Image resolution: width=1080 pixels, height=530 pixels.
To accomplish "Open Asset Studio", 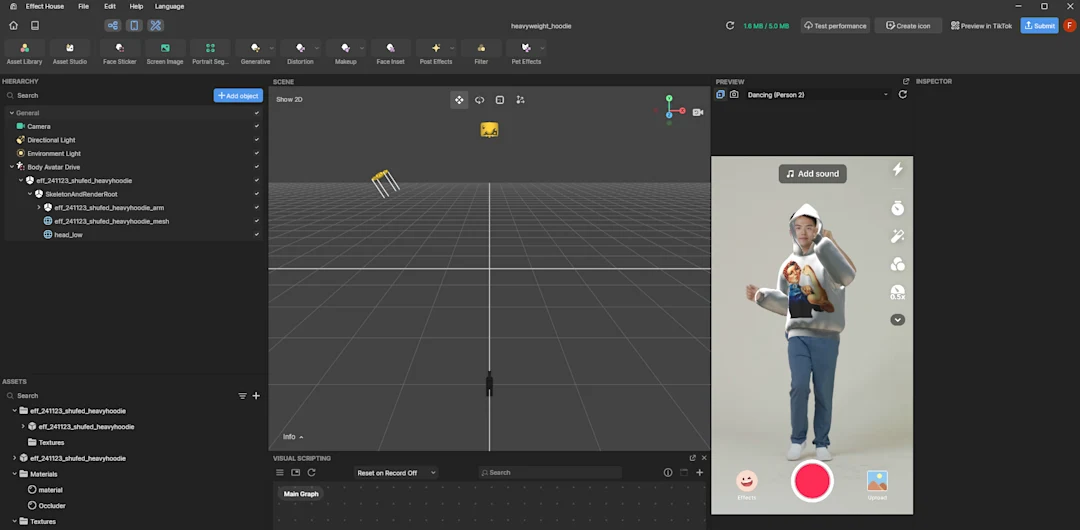I will 70,53.
